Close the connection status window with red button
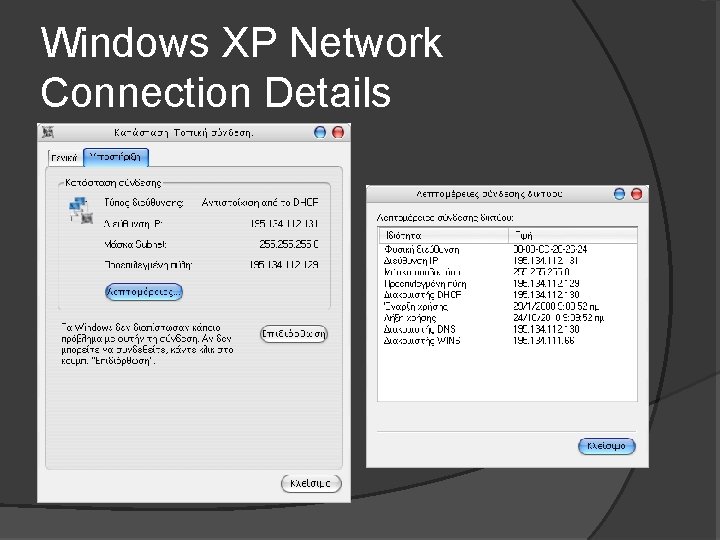Screen dimensions: 720x540 (338, 133)
